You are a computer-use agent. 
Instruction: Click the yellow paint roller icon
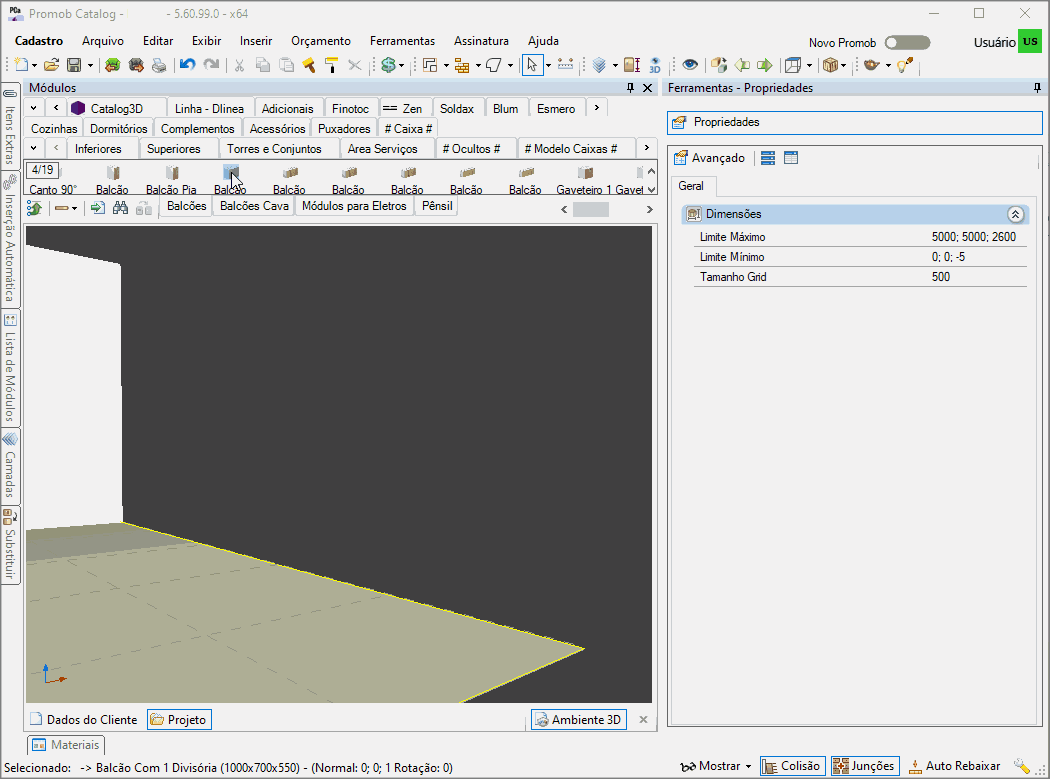point(331,65)
